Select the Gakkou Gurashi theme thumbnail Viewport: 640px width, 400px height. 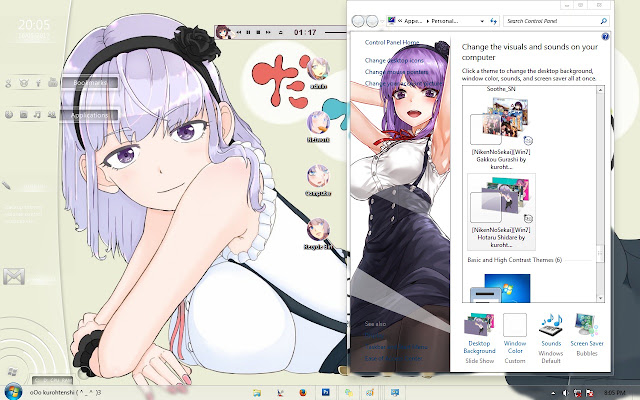point(501,132)
